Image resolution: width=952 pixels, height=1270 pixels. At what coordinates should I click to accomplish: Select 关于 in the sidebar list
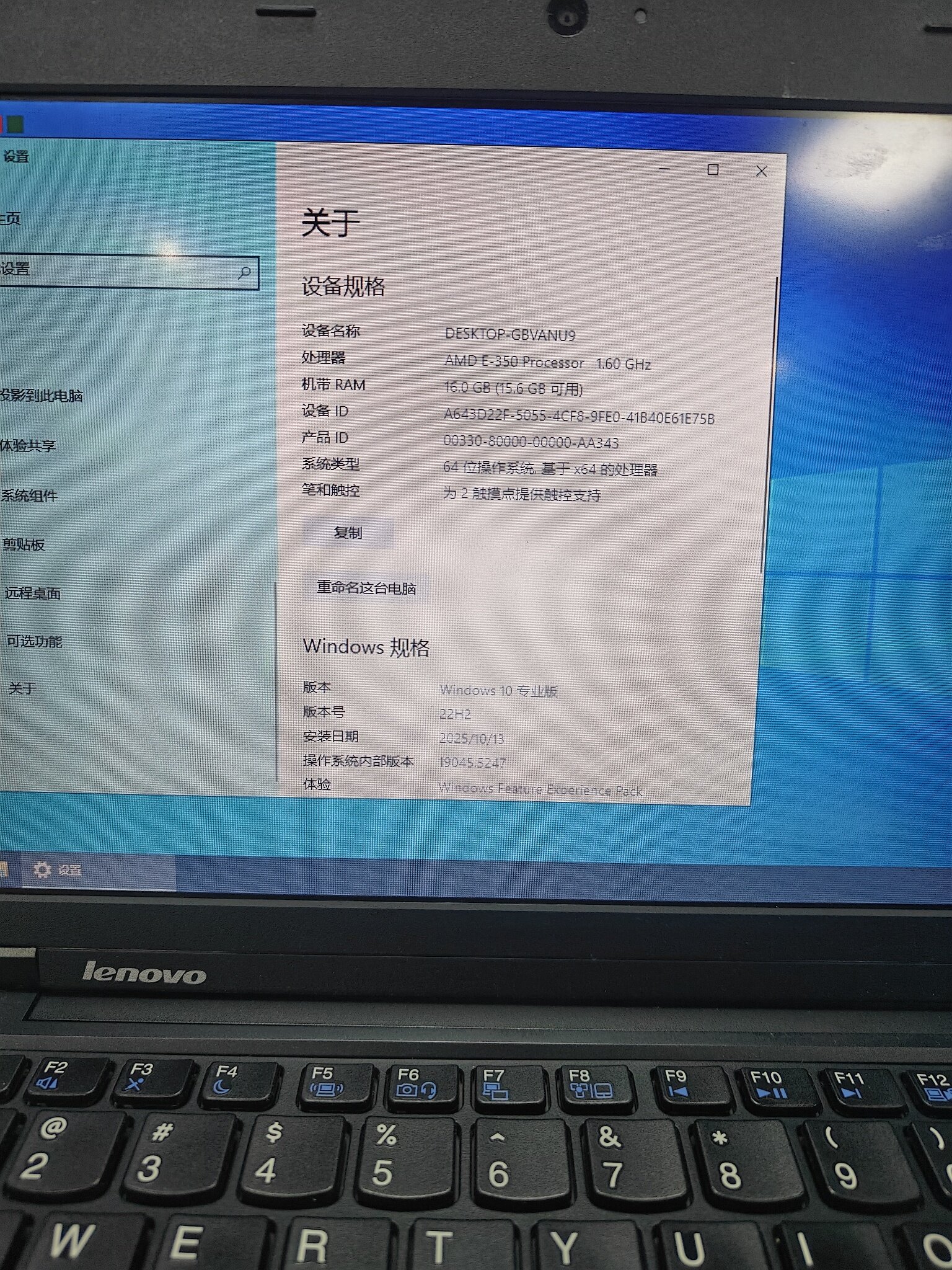point(22,688)
